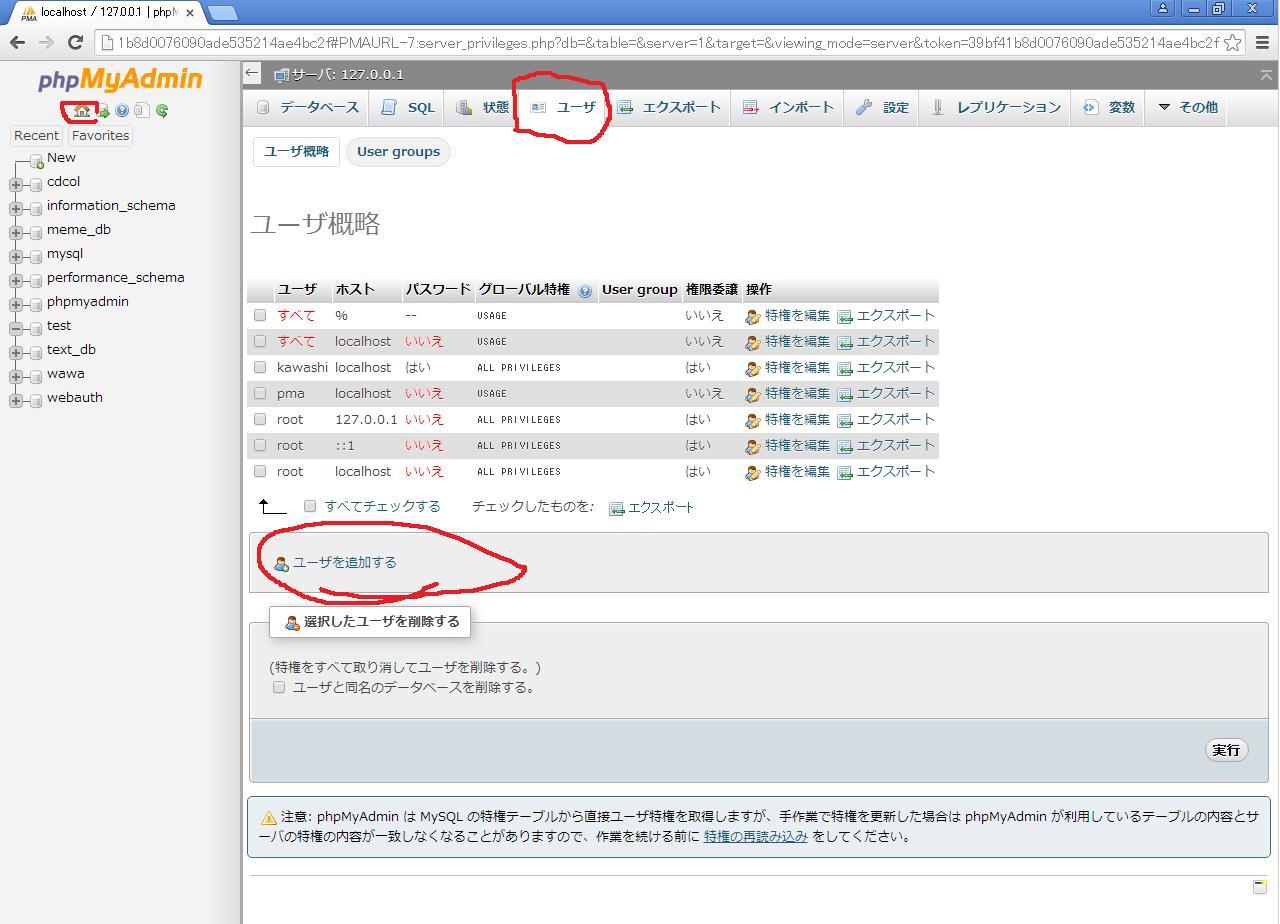Click edit privileges icon in pma row
The height and width of the screenshot is (924, 1280).
[753, 395]
